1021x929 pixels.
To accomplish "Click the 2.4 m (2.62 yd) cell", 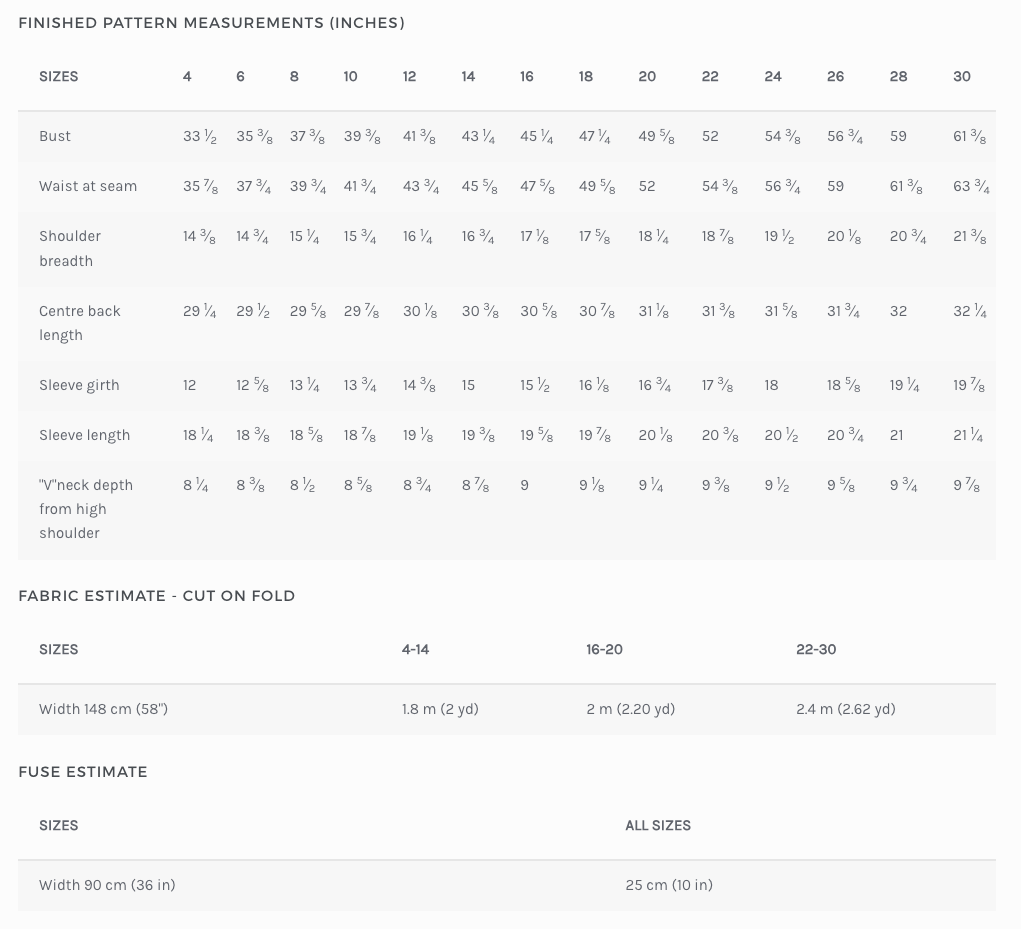I will tap(846, 709).
